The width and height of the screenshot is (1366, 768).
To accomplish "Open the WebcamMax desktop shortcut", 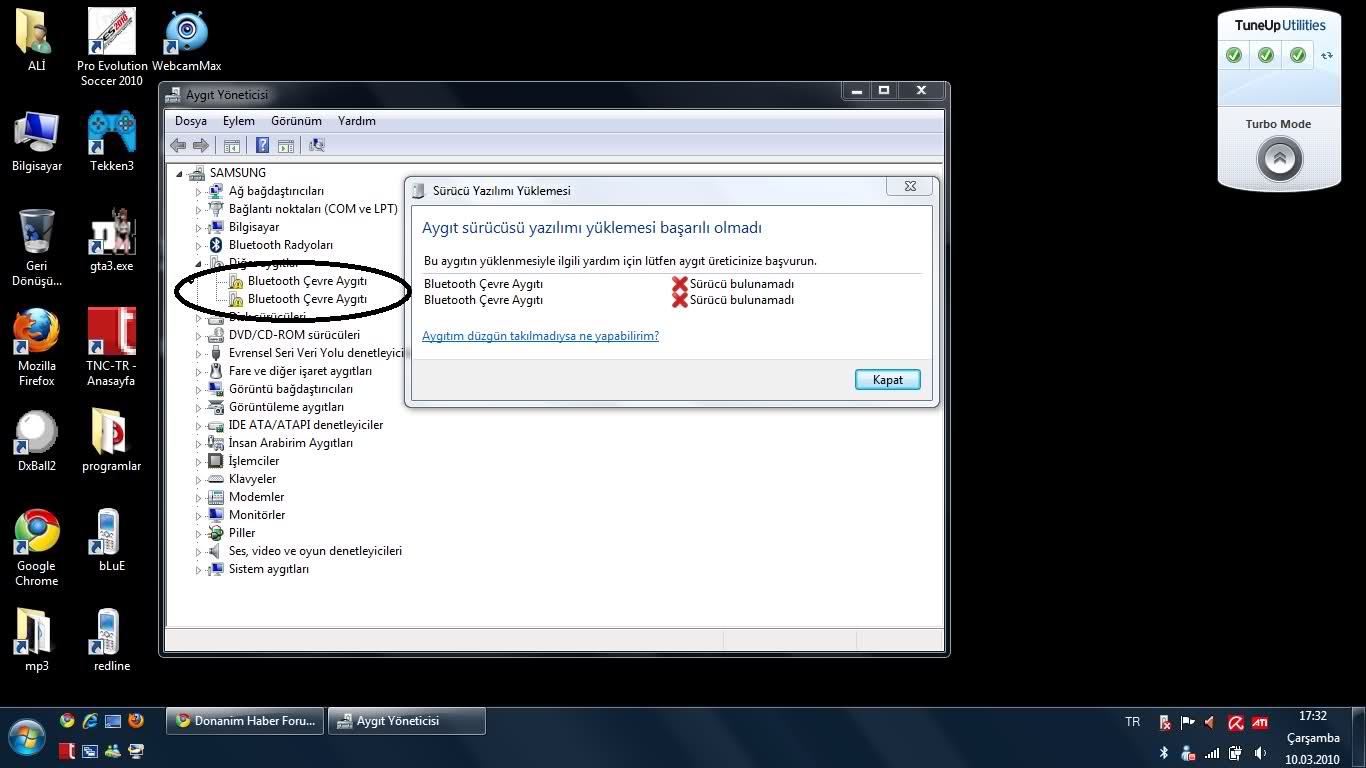I will point(186,42).
